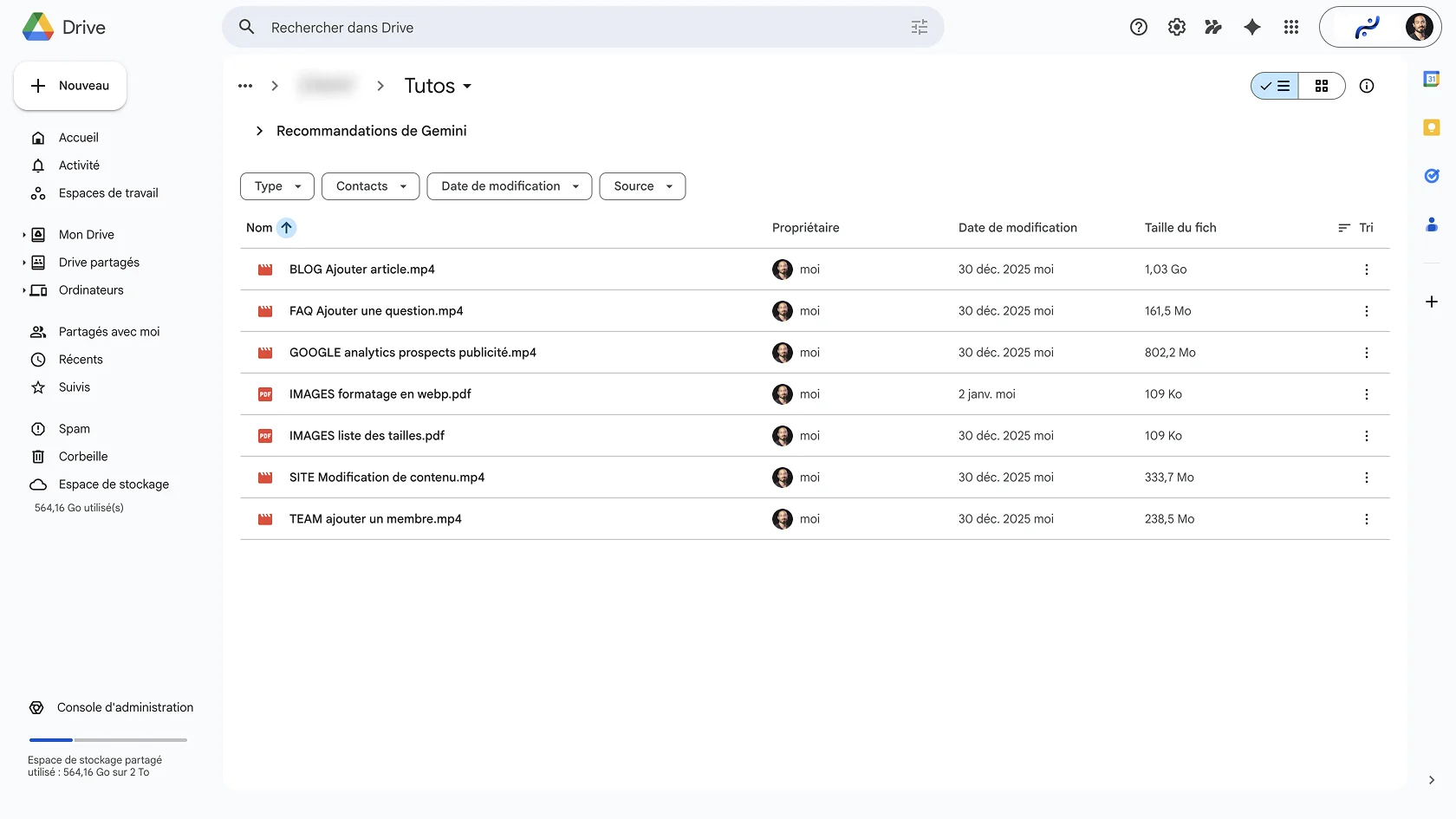Image resolution: width=1456 pixels, height=819 pixels.
Task: Expand Recommandations de Gemini section
Action: (259, 131)
